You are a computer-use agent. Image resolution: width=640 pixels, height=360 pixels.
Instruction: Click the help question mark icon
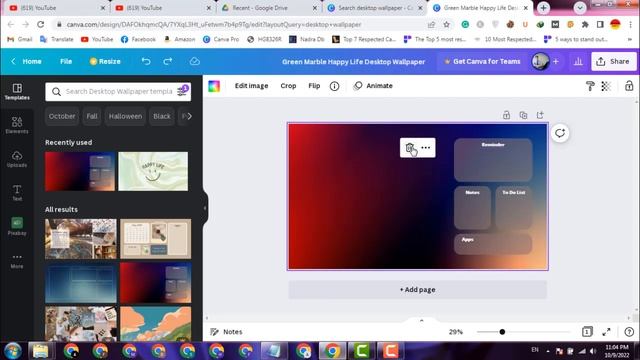tap(629, 332)
